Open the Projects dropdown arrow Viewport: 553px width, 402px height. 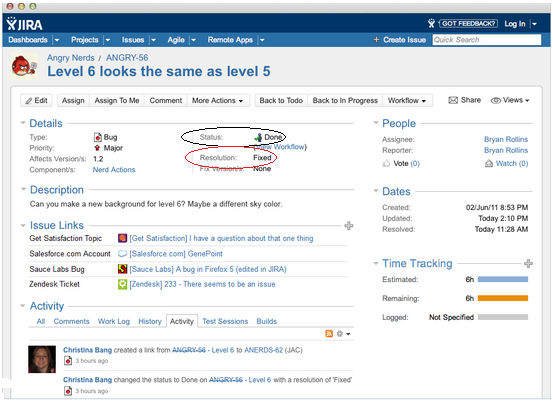108,40
